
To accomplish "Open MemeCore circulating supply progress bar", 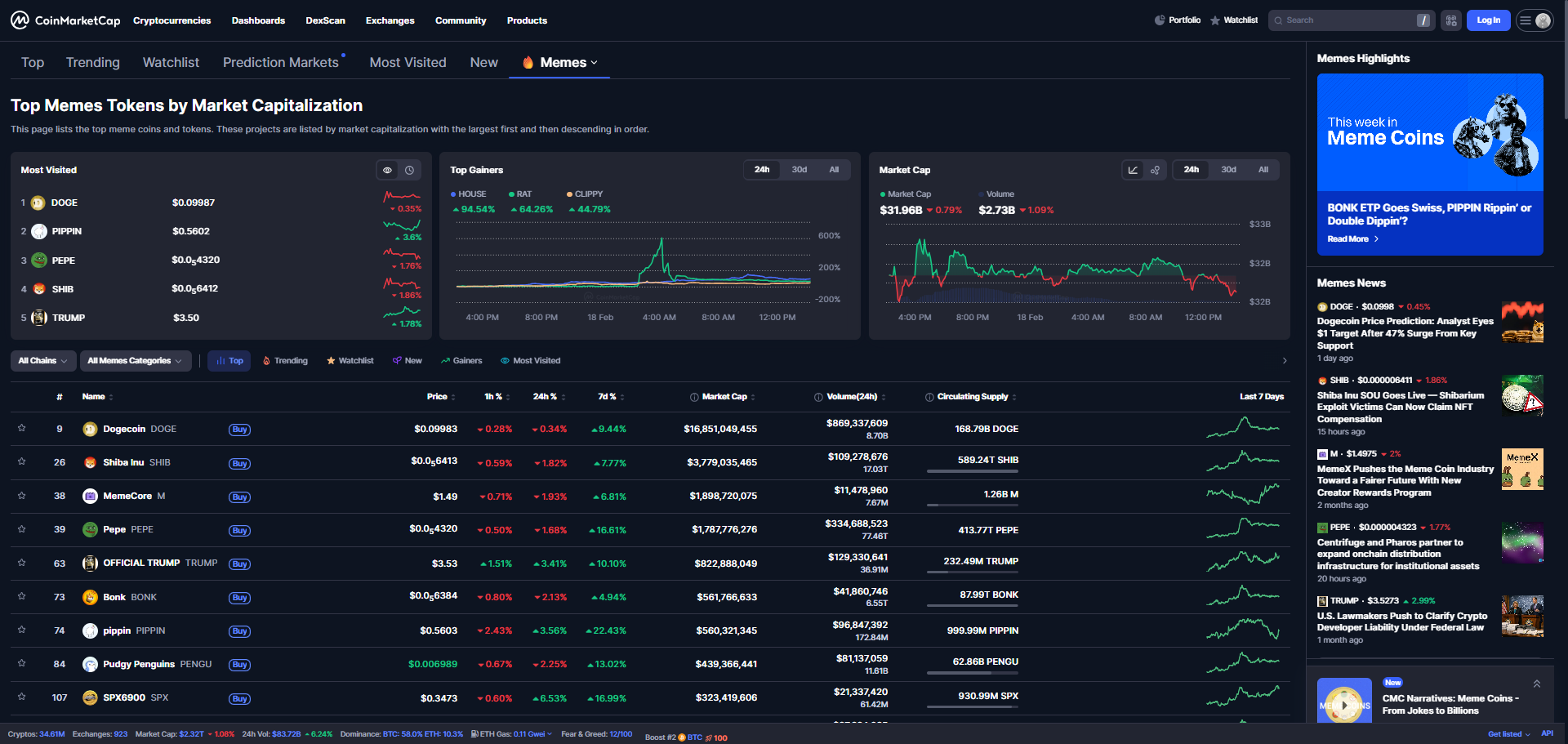I will click(x=973, y=506).
